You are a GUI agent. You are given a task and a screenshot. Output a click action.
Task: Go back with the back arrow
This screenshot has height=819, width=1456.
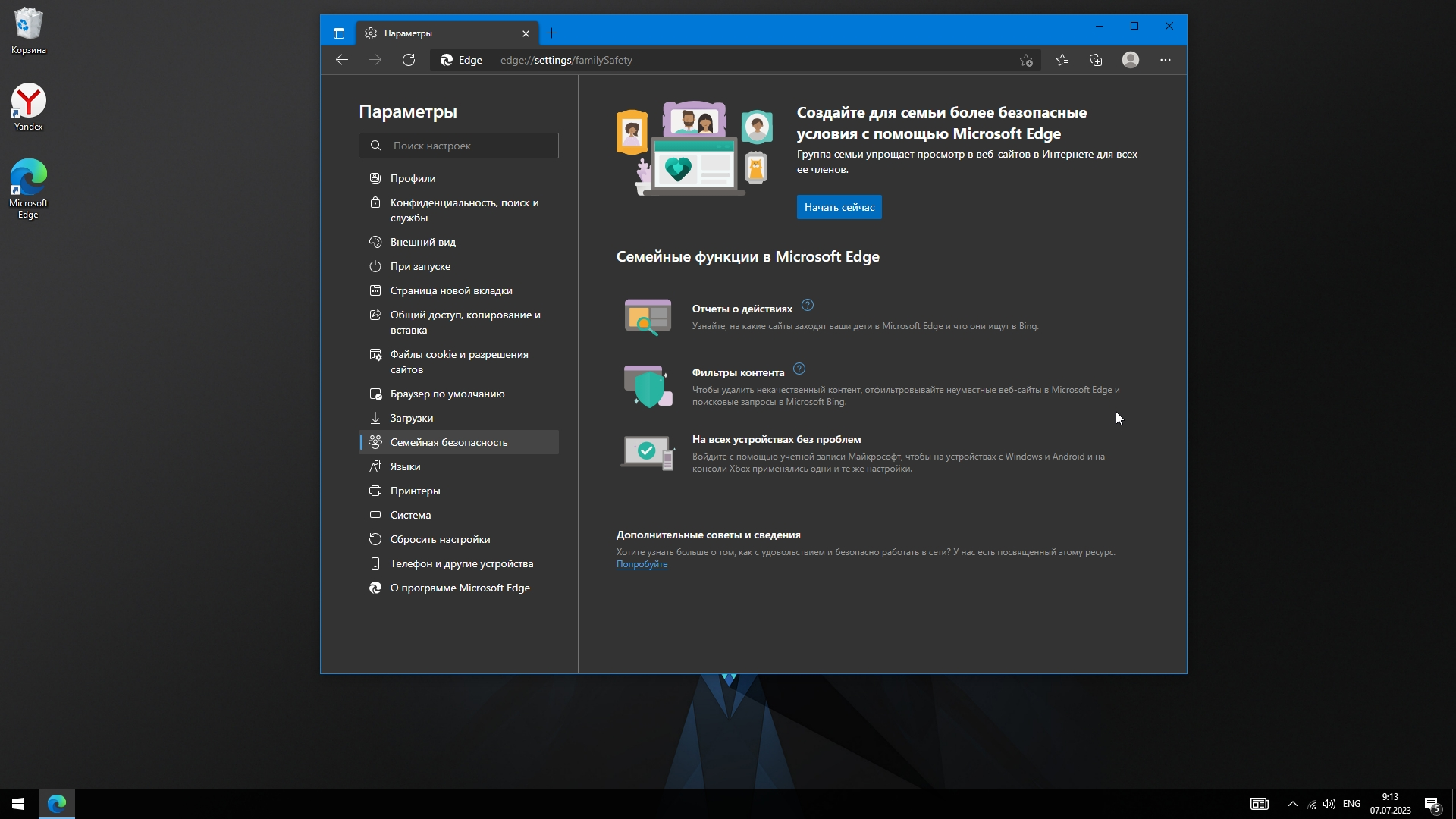(342, 60)
